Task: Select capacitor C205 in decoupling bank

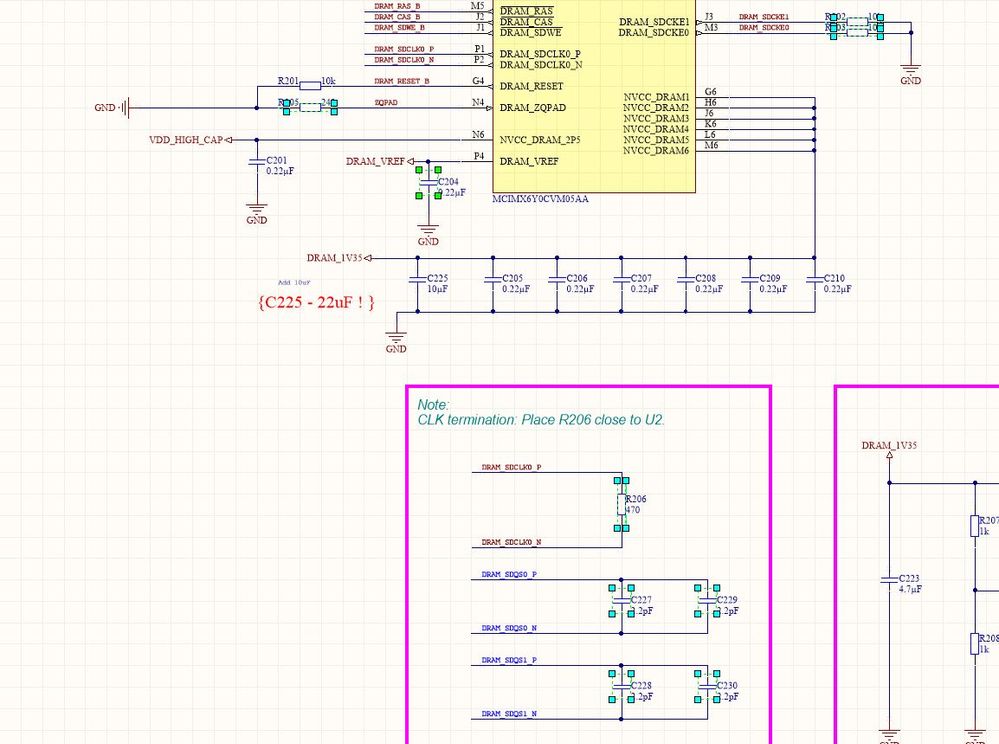Action: point(492,280)
